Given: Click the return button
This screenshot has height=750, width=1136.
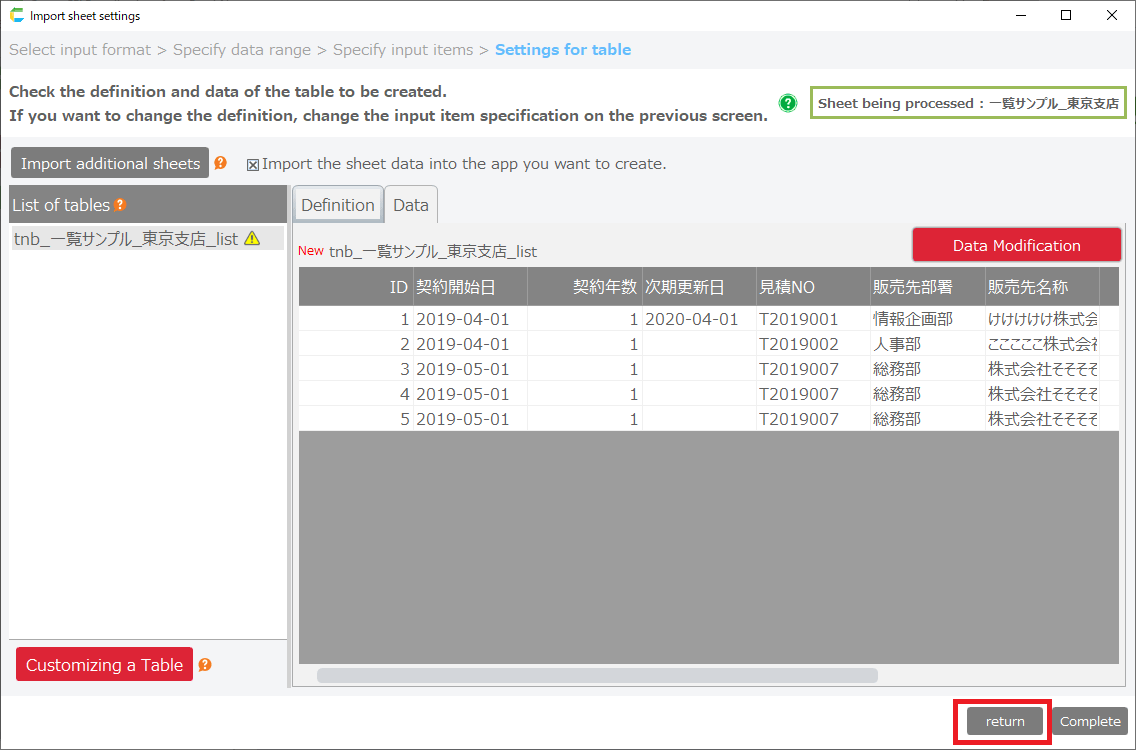Looking at the screenshot, I should click(x=1005, y=721).
